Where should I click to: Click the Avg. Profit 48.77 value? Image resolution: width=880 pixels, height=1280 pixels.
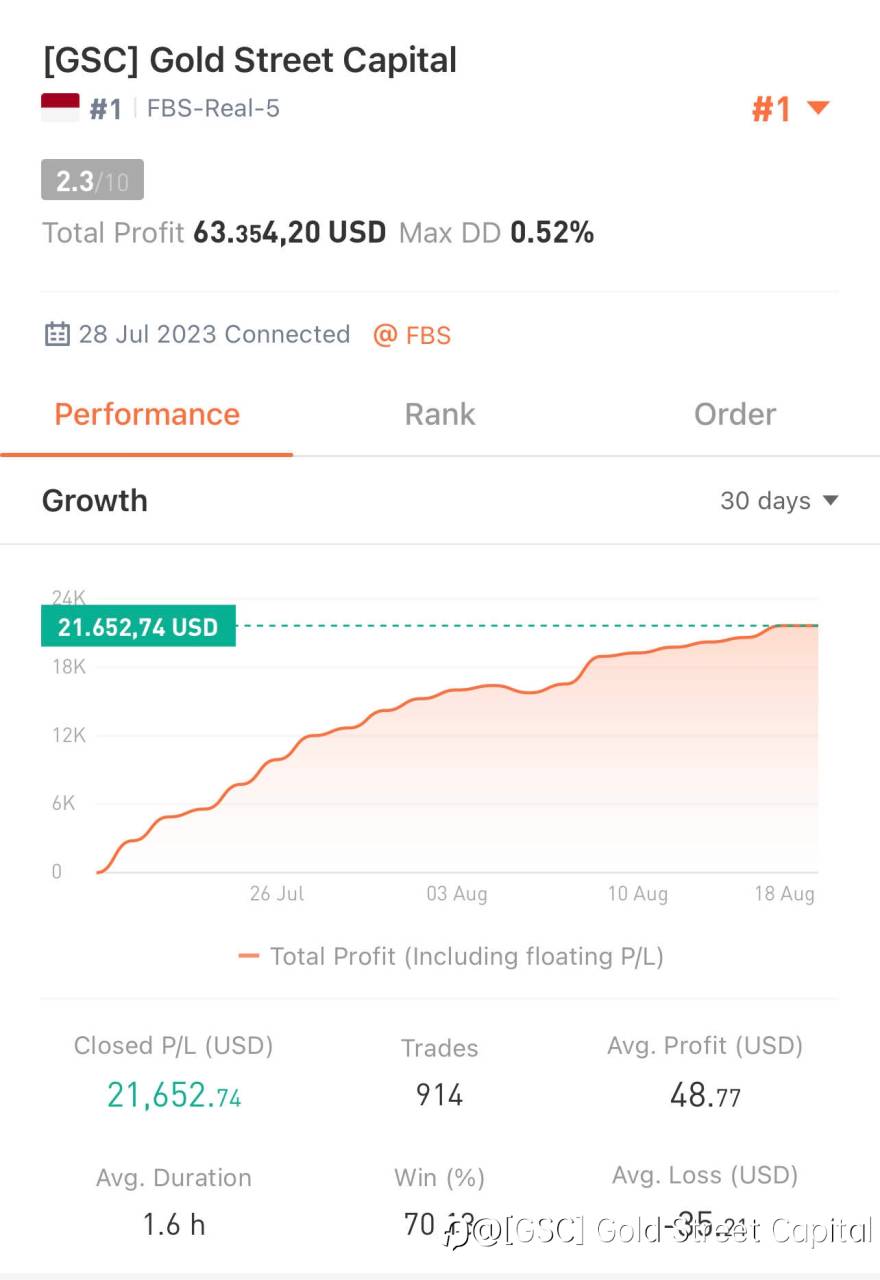705,1095
